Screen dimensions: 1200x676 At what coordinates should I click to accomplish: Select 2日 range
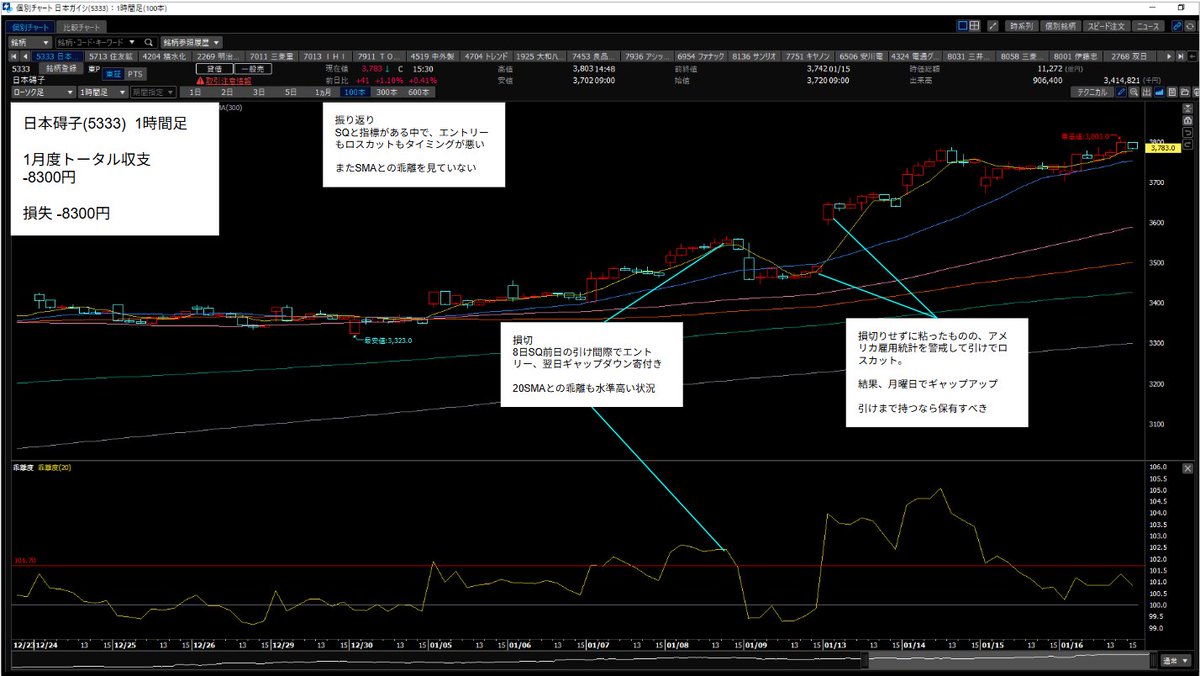pos(226,91)
